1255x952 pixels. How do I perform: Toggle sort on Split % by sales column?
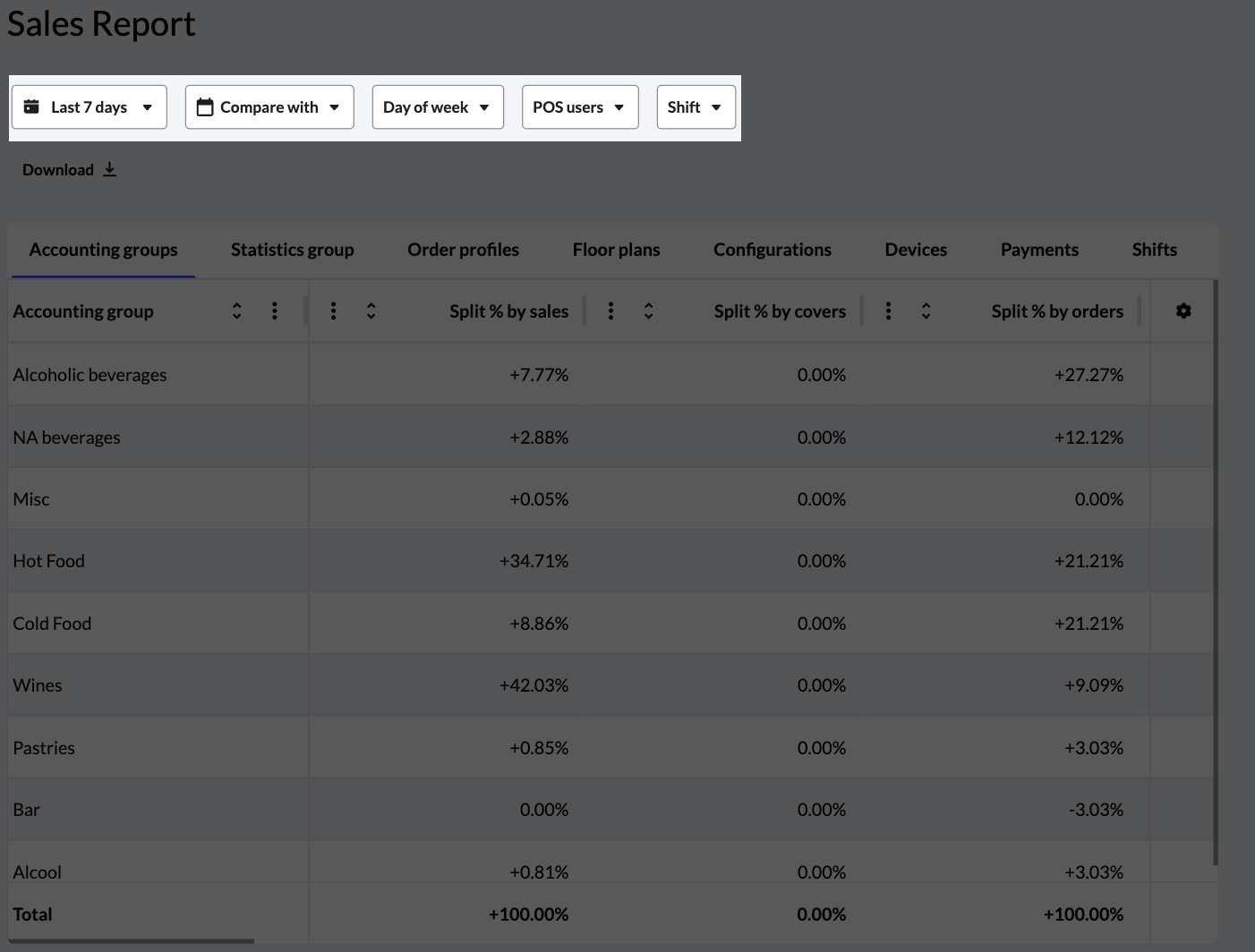tap(371, 310)
